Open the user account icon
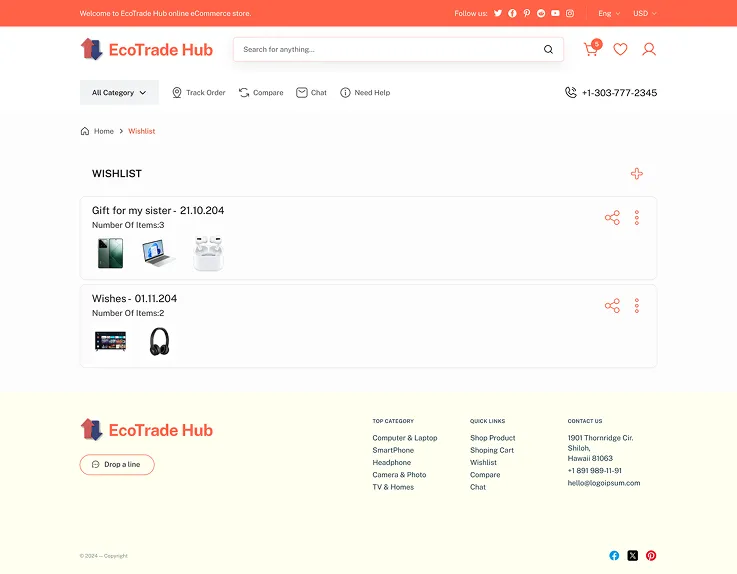 649,49
